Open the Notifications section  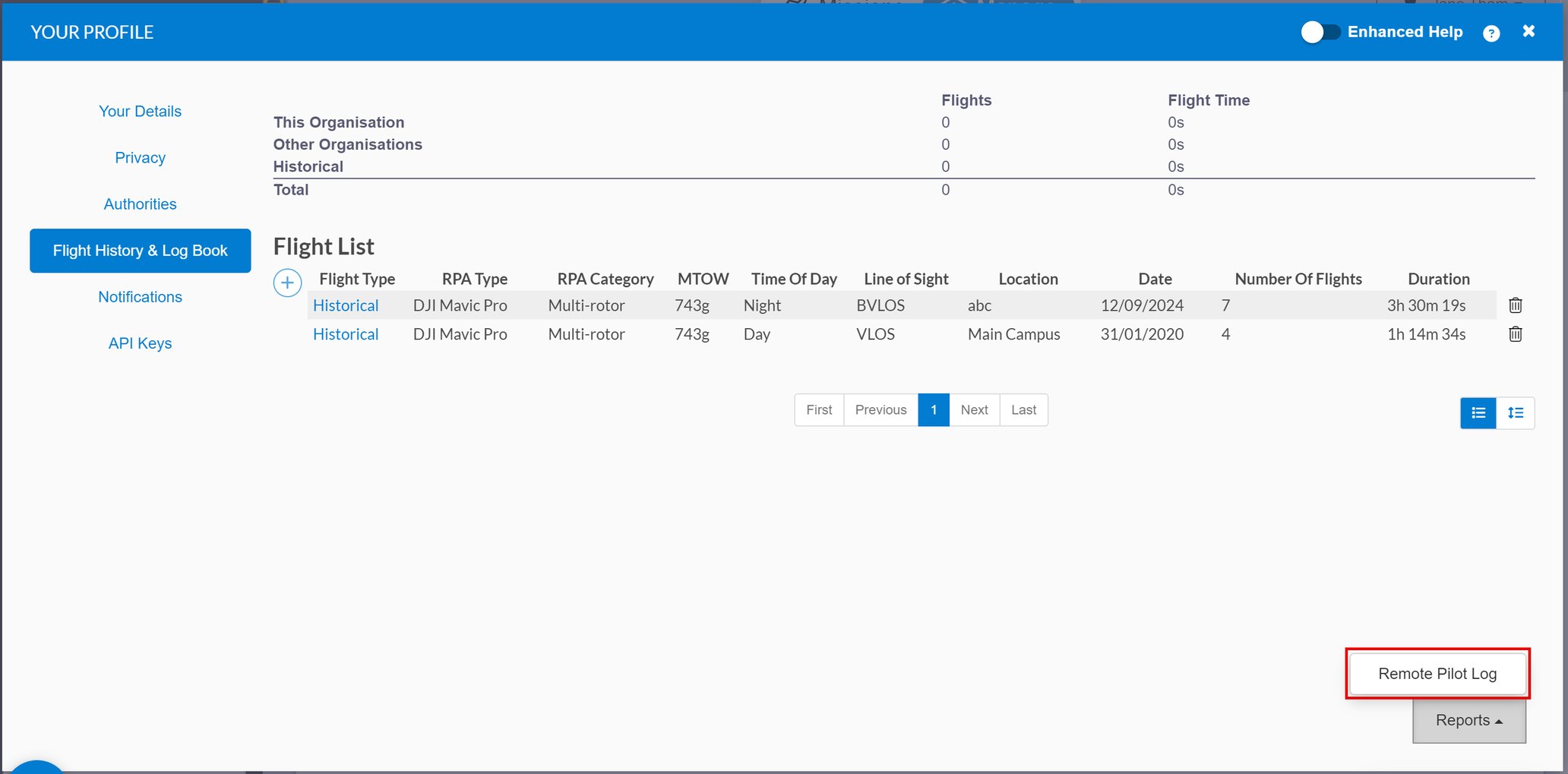point(140,297)
